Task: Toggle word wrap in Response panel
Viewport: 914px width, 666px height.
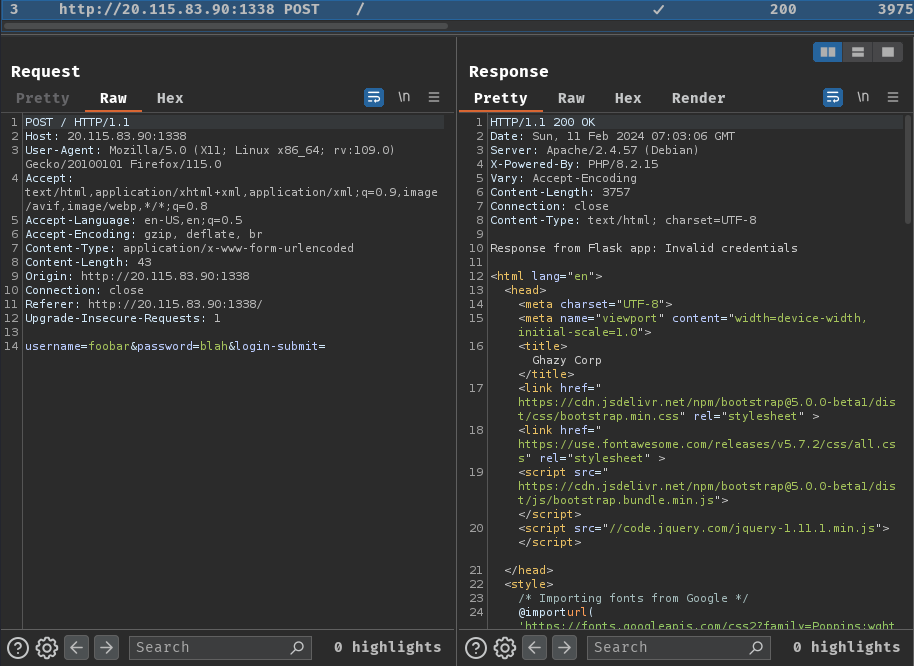Action: click(833, 97)
